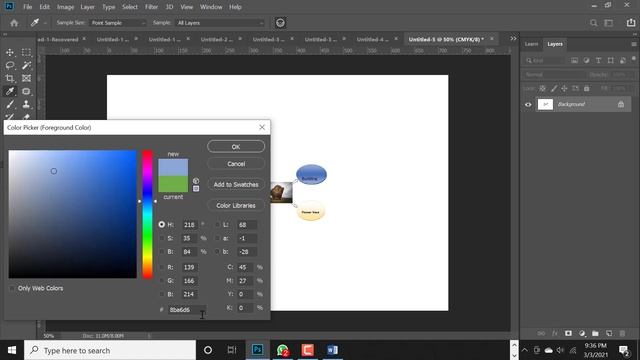Click the Share document icon
Image resolution: width=640 pixels, height=360 pixels.
point(631,23)
